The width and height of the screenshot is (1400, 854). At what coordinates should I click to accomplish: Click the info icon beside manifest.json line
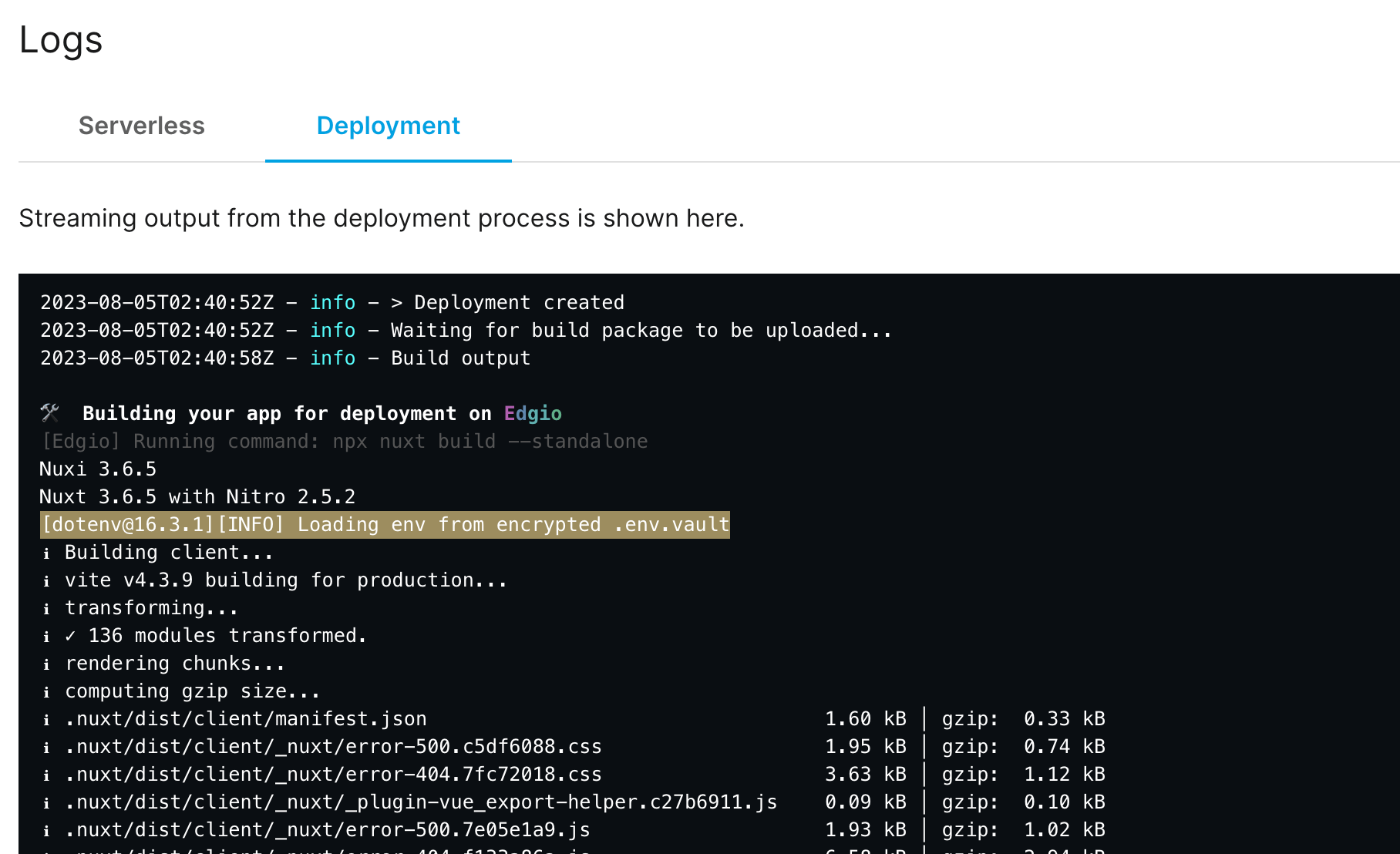point(46,720)
